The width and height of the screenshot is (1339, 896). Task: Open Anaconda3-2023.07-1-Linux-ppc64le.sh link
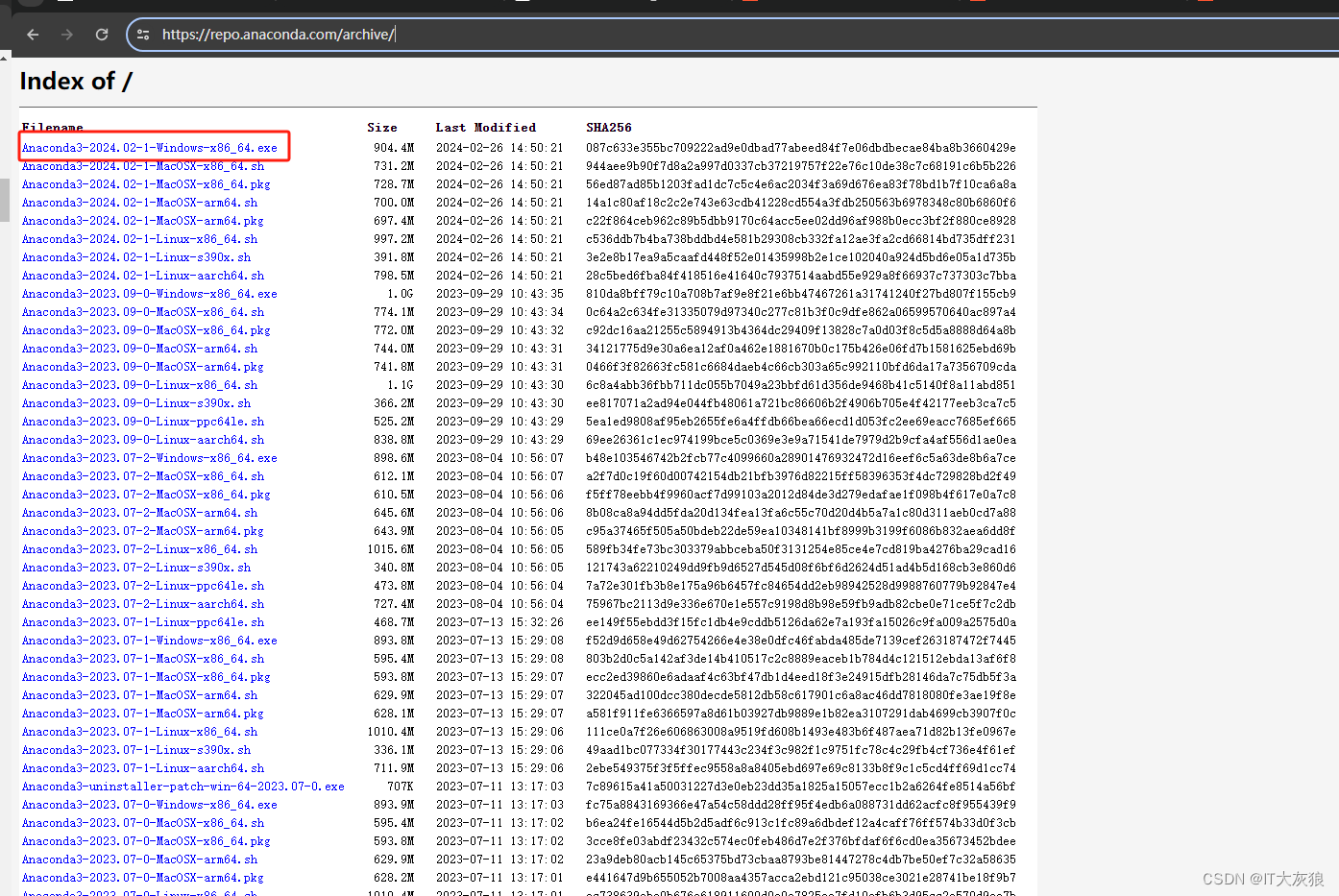143,622
